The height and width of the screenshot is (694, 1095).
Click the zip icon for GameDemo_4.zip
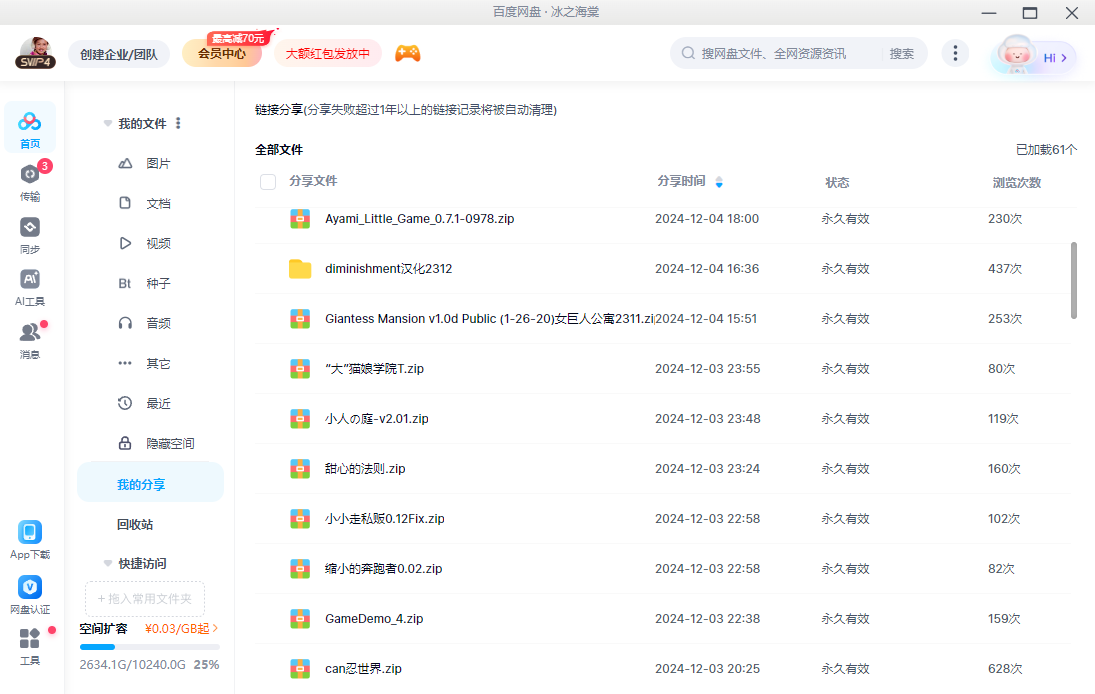click(300, 619)
